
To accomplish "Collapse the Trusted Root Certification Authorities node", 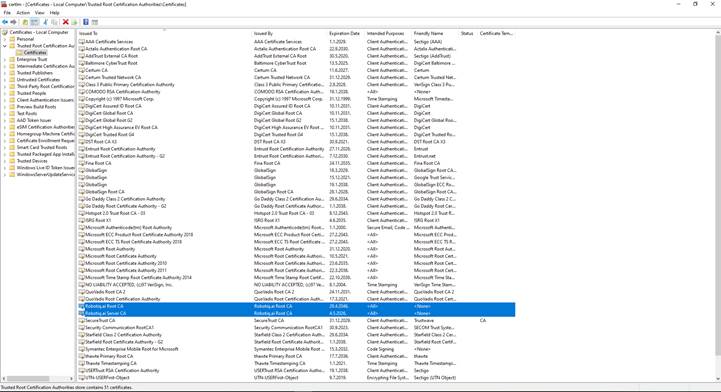I will (x=5, y=46).
